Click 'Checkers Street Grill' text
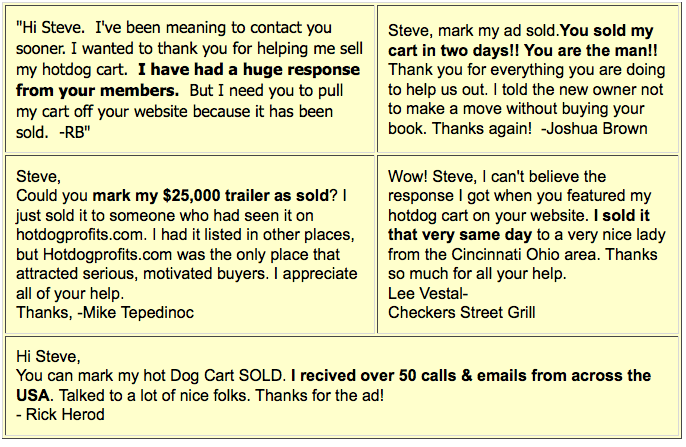Image resolution: width=686 pixels, height=447 pixels. tap(462, 313)
